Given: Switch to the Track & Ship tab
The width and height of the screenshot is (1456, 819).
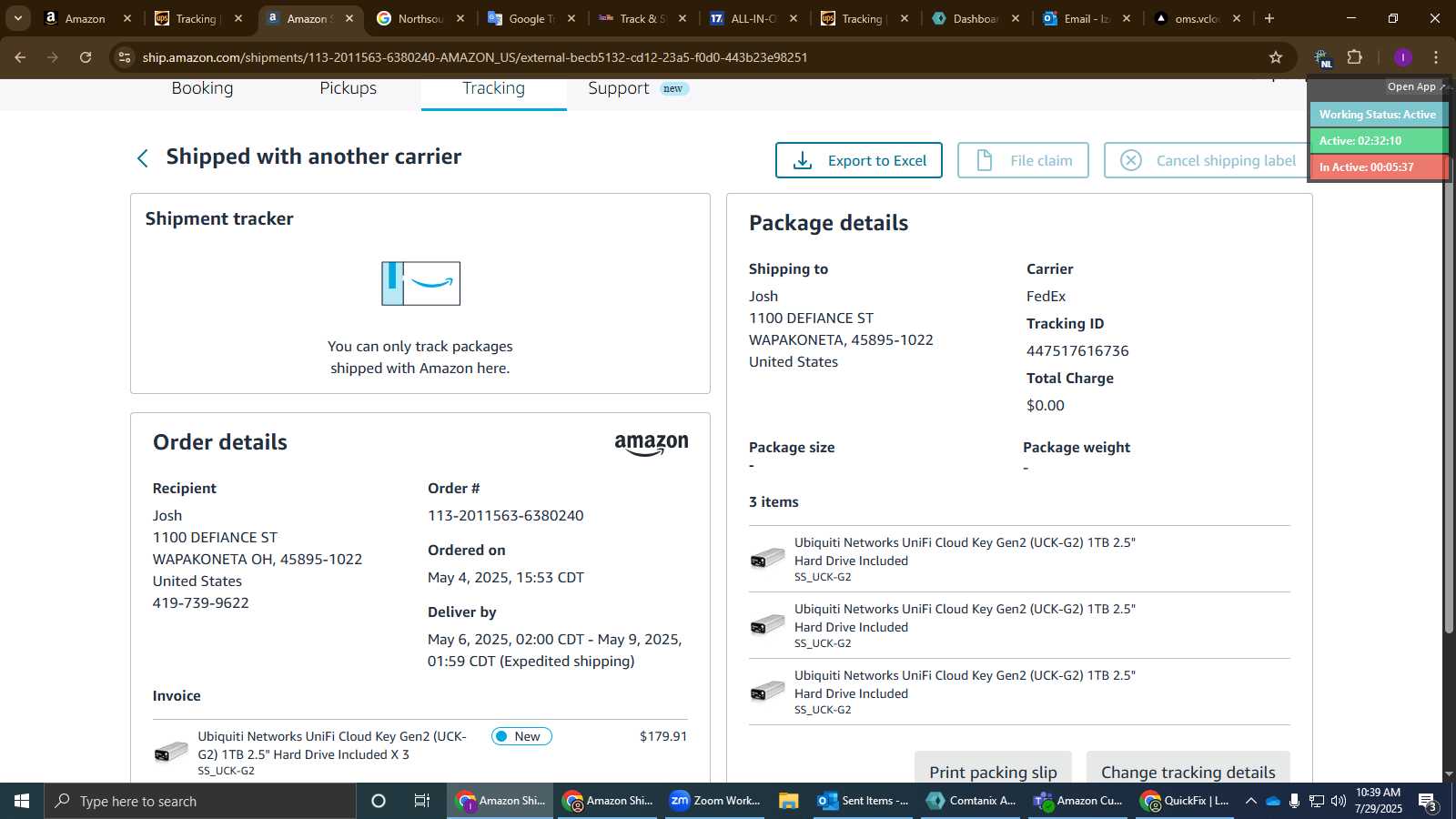Looking at the screenshot, I should (x=642, y=18).
